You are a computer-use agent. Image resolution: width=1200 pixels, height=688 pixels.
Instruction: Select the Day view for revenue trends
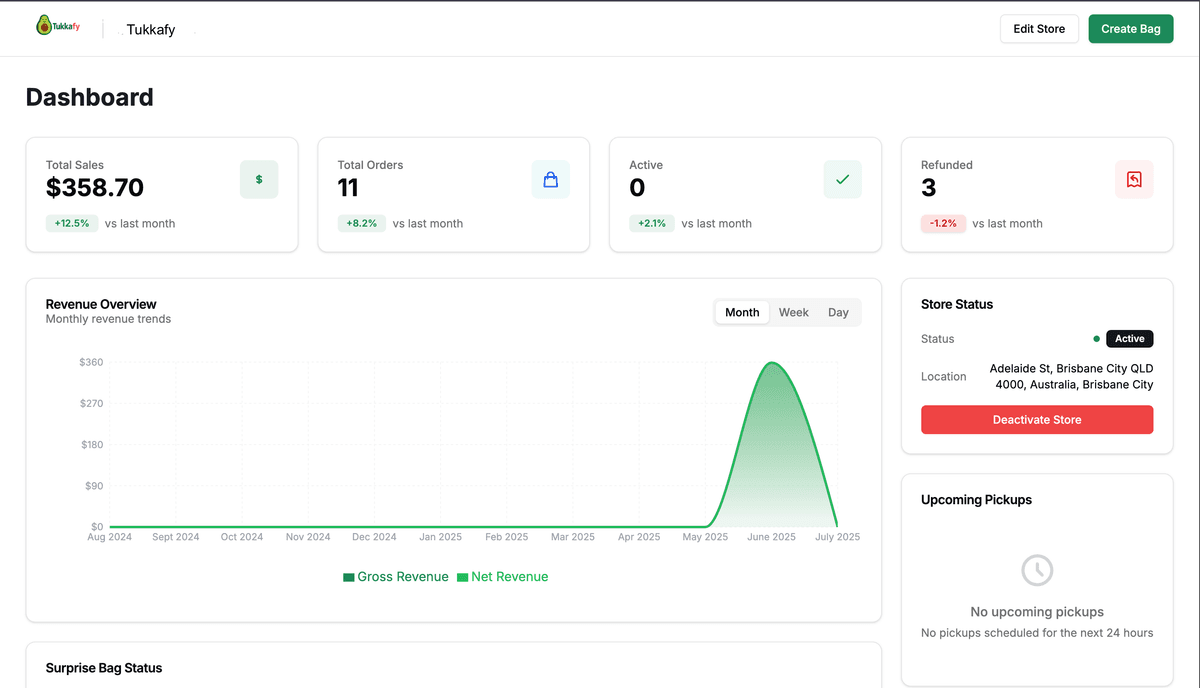point(838,312)
